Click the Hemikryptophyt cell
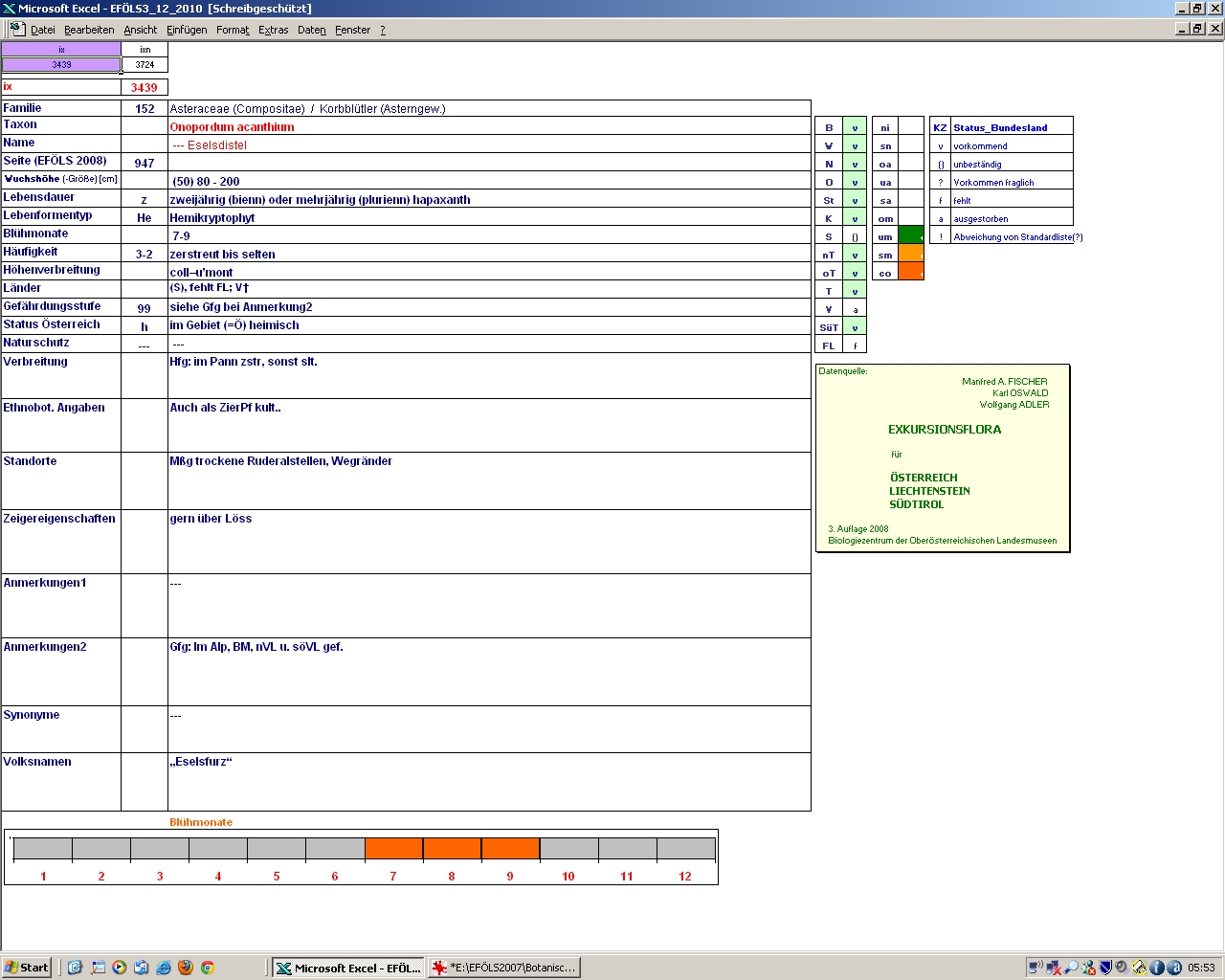This screenshot has width=1225, height=980. click(x=489, y=217)
